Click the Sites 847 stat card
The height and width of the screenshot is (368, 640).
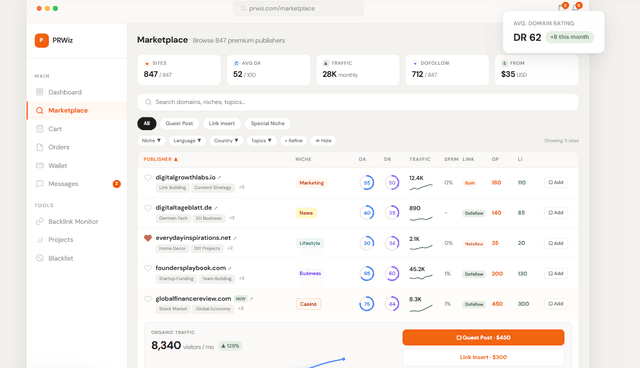pos(179,70)
